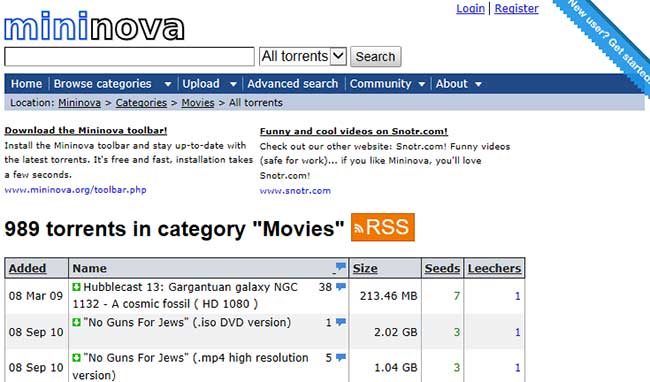The height and width of the screenshot is (382, 650).
Task: Click the Search button
Action: 376,56
